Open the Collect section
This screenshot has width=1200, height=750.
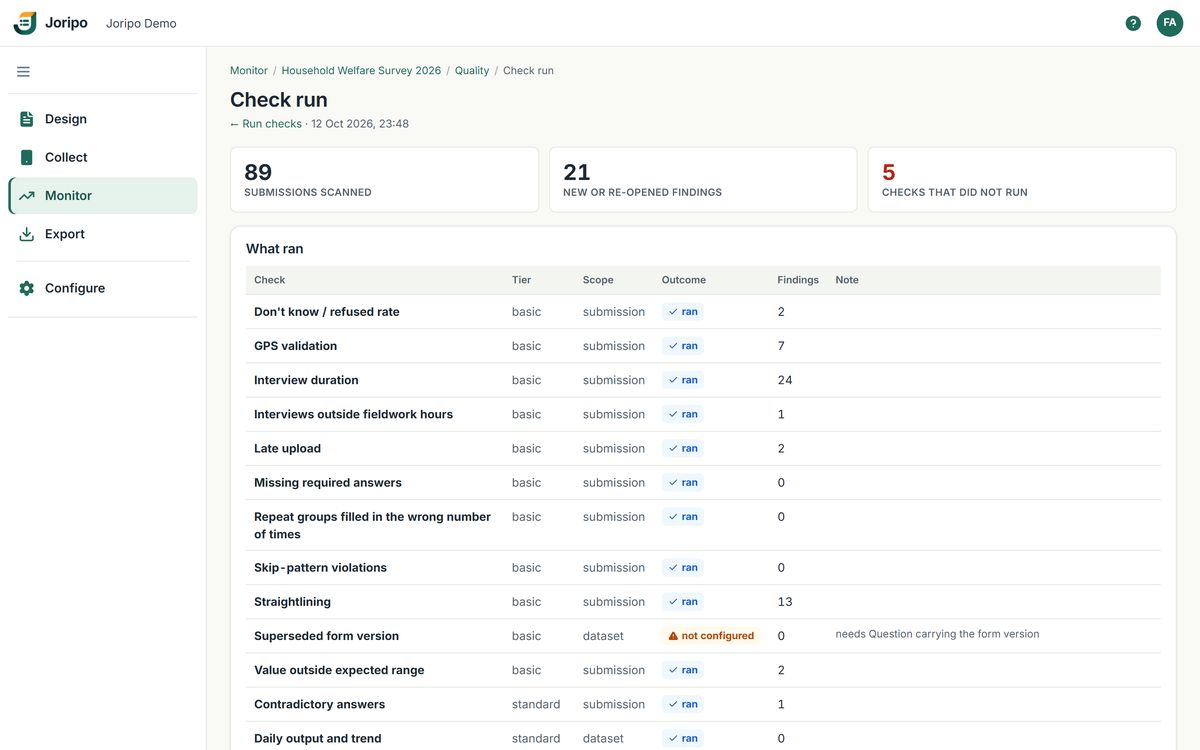pyautogui.click(x=103, y=157)
